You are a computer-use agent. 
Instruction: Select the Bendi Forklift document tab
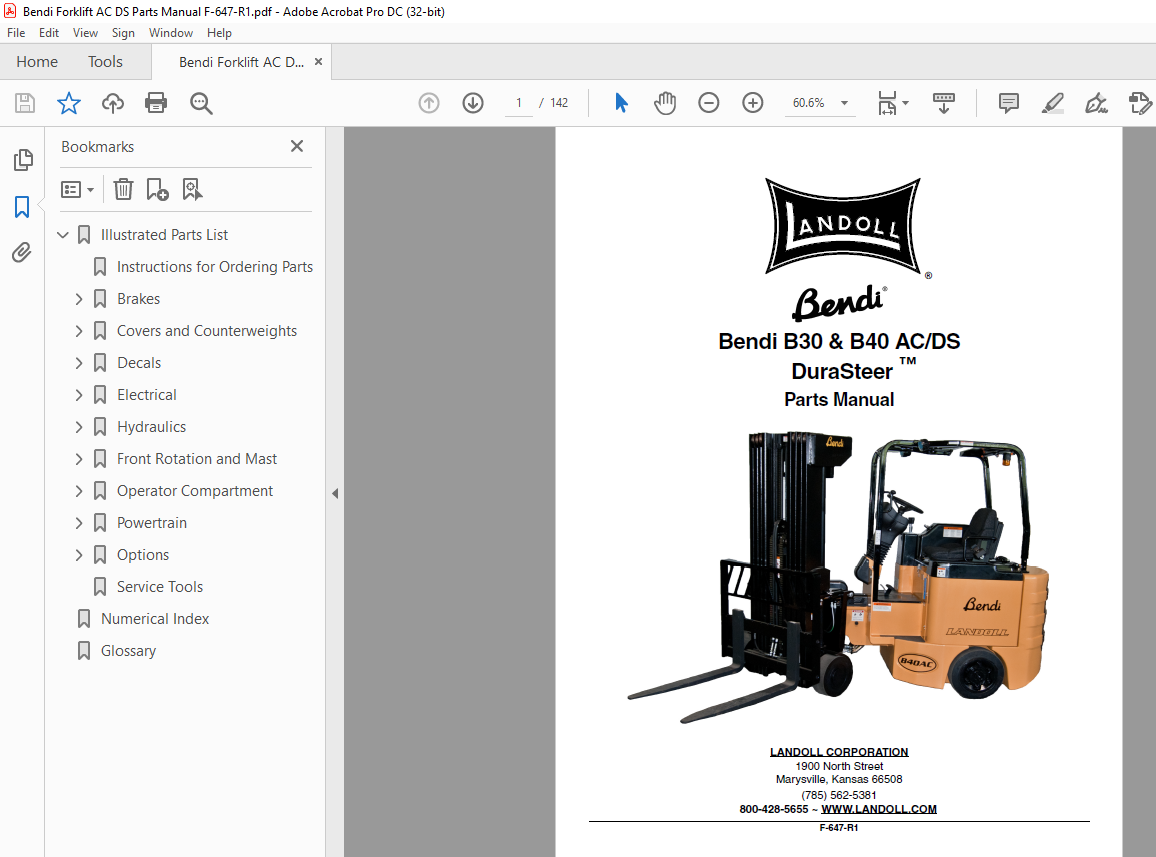coord(241,62)
